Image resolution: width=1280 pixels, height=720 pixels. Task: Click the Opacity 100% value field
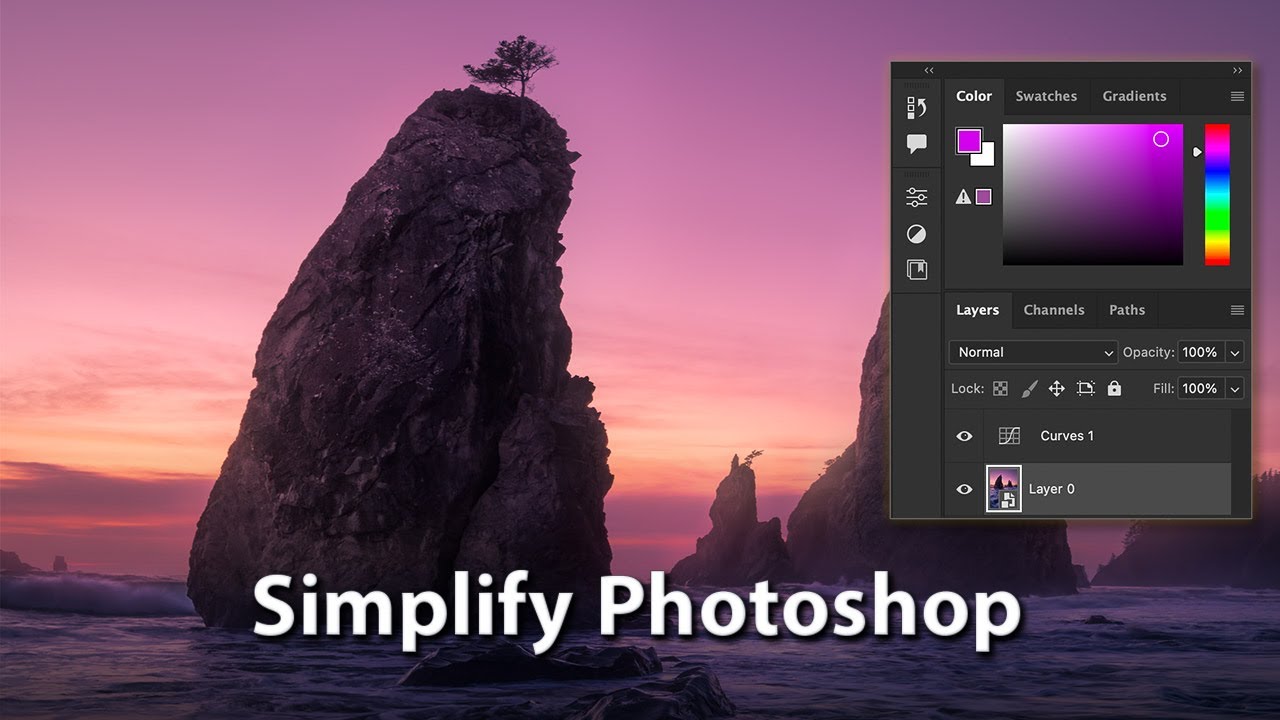point(1199,352)
